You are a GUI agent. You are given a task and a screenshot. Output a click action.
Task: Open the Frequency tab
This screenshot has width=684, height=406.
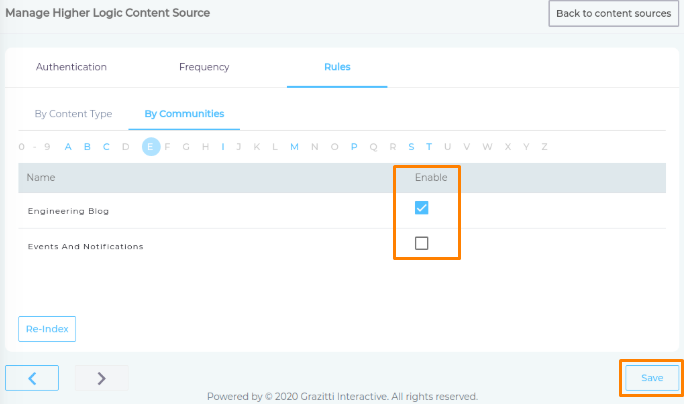tap(204, 67)
